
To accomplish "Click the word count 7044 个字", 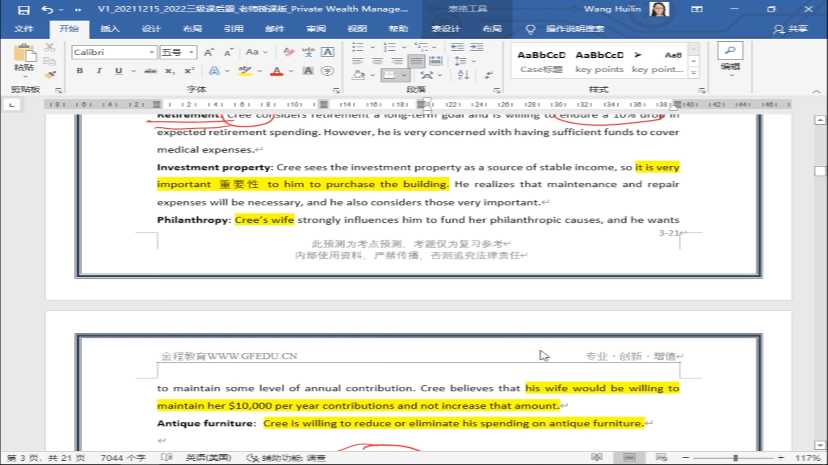I will tap(123, 458).
